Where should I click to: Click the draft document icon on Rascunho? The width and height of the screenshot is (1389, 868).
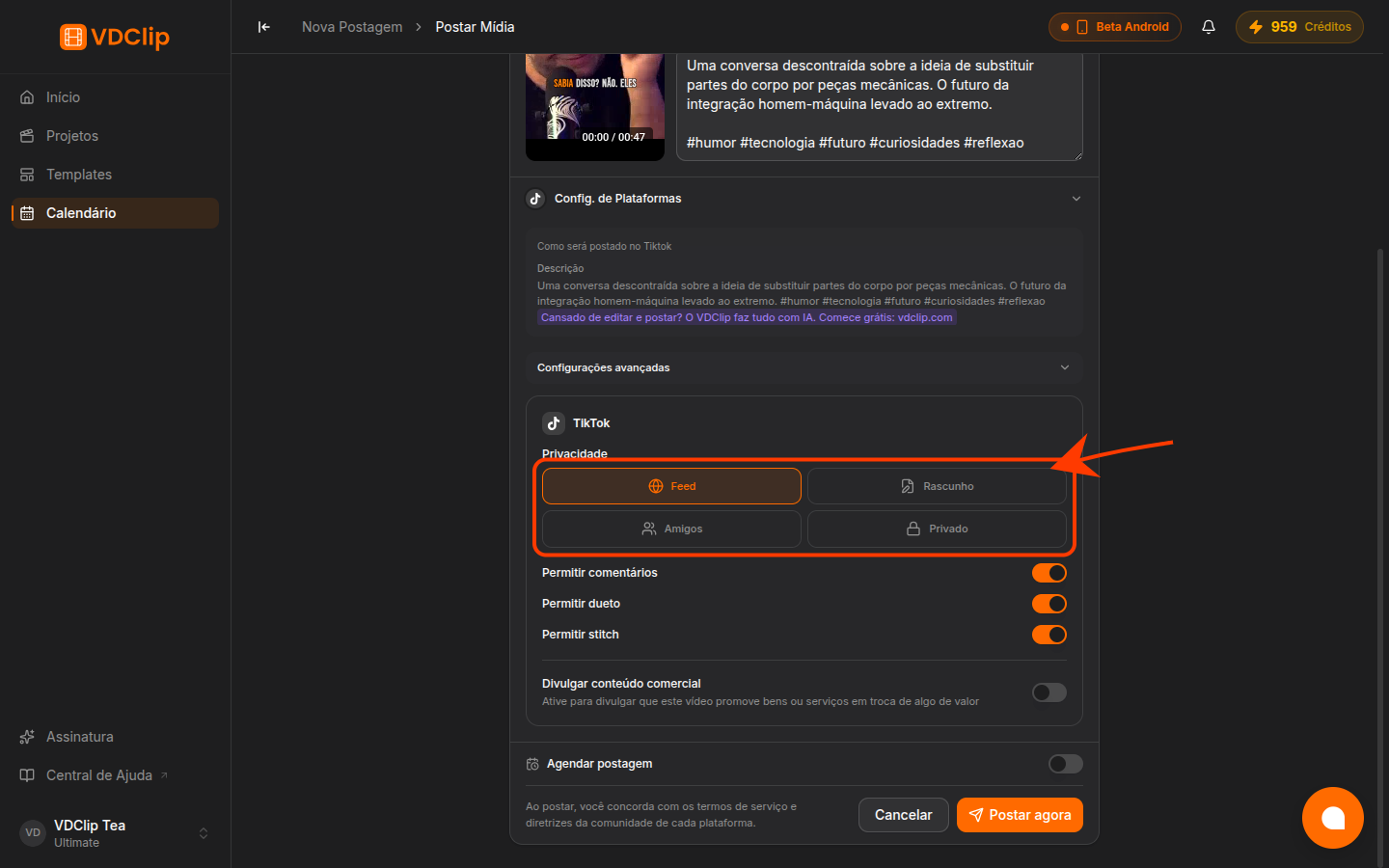pos(908,486)
